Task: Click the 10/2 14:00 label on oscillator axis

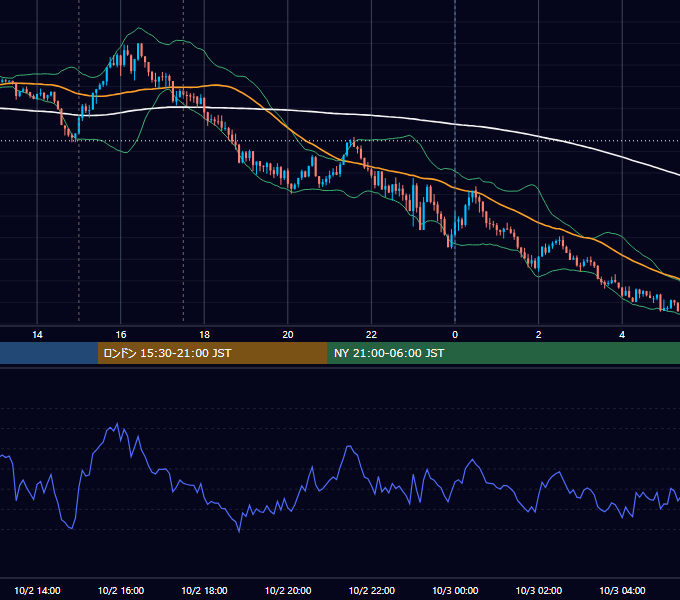Action: tap(37, 590)
